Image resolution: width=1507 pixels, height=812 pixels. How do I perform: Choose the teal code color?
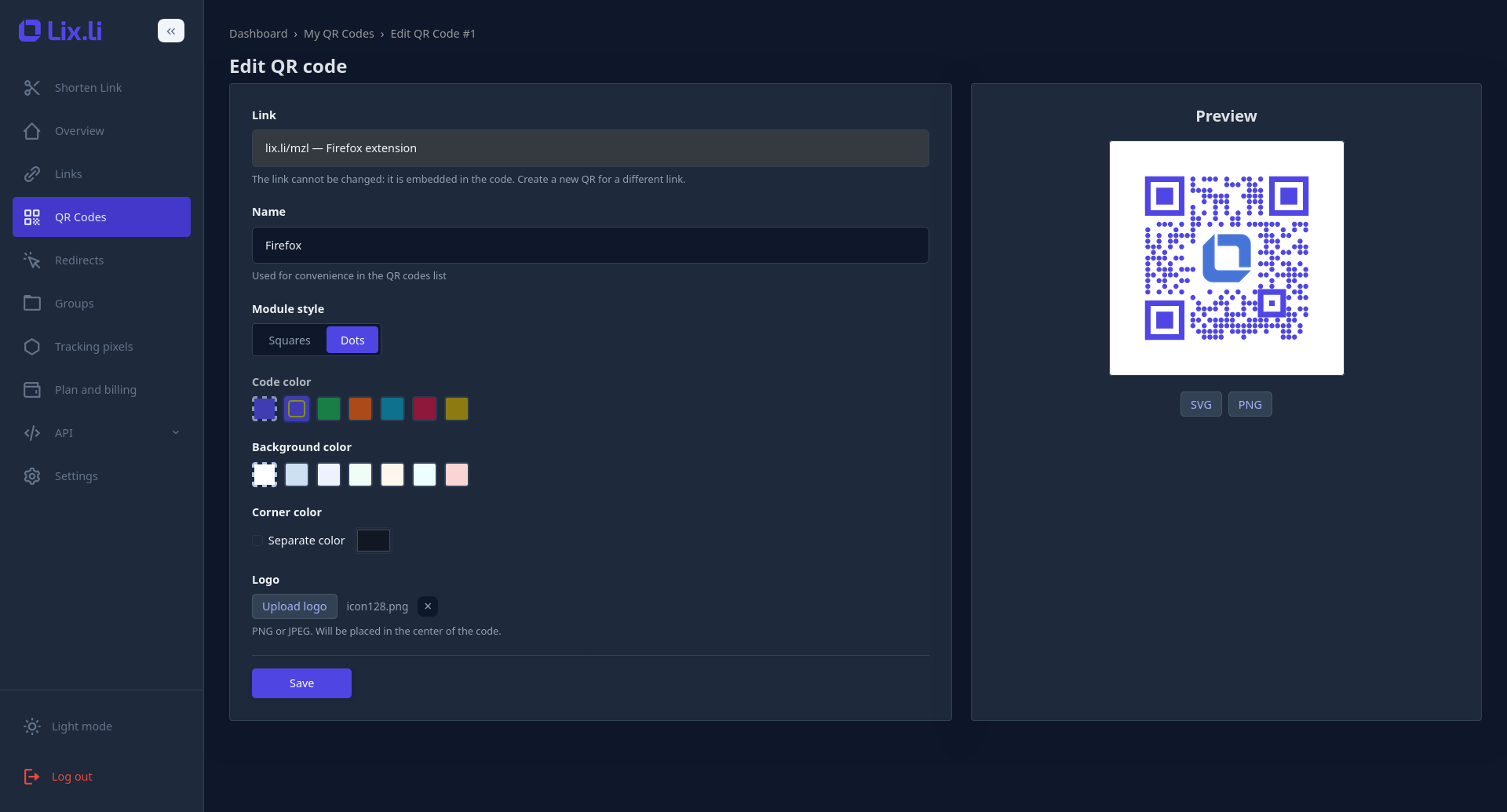click(392, 409)
